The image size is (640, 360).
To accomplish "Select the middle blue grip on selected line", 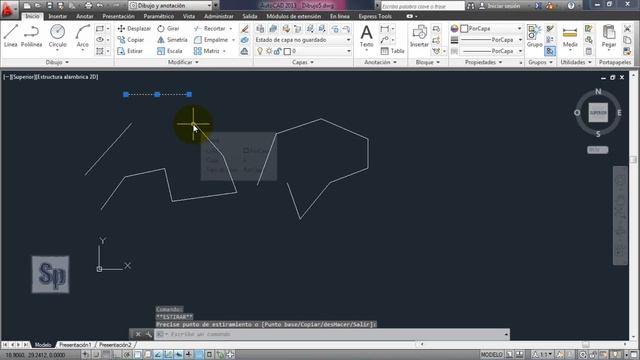I will click(157, 94).
